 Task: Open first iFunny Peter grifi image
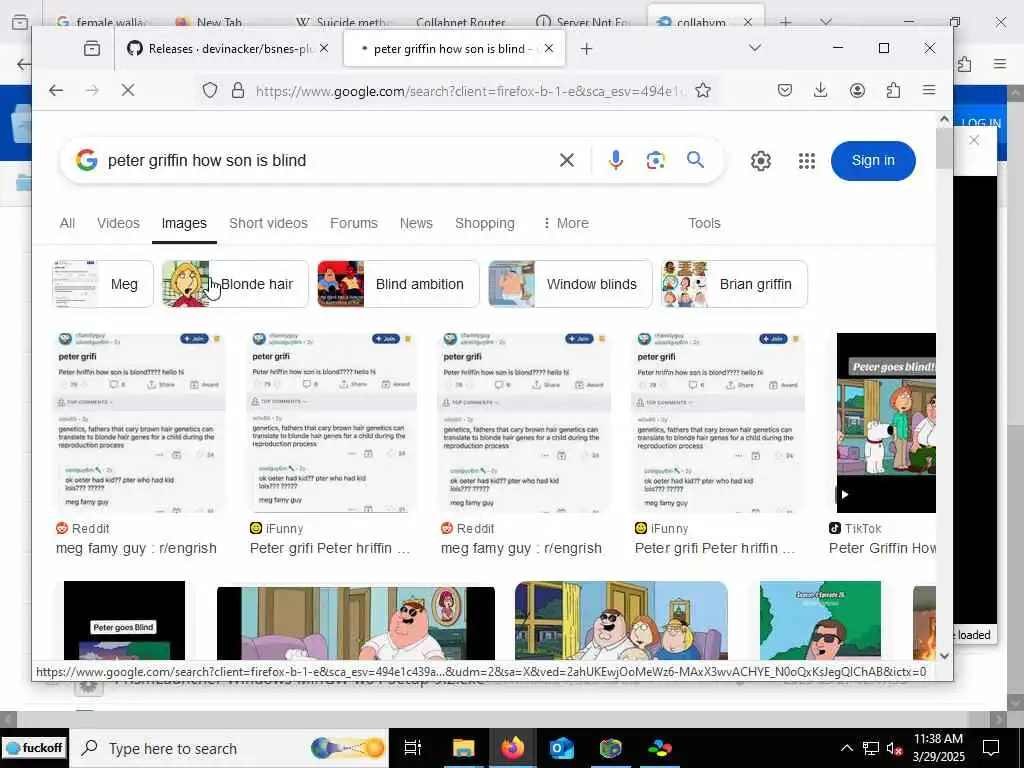(x=332, y=423)
